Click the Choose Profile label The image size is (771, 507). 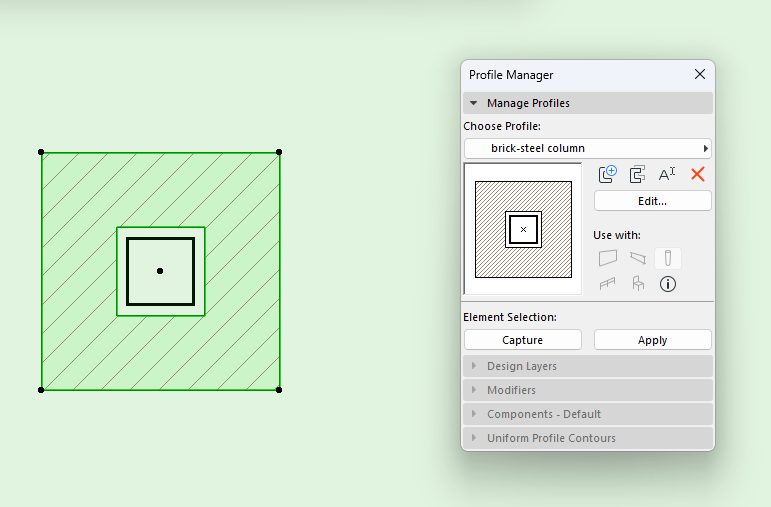(x=502, y=126)
